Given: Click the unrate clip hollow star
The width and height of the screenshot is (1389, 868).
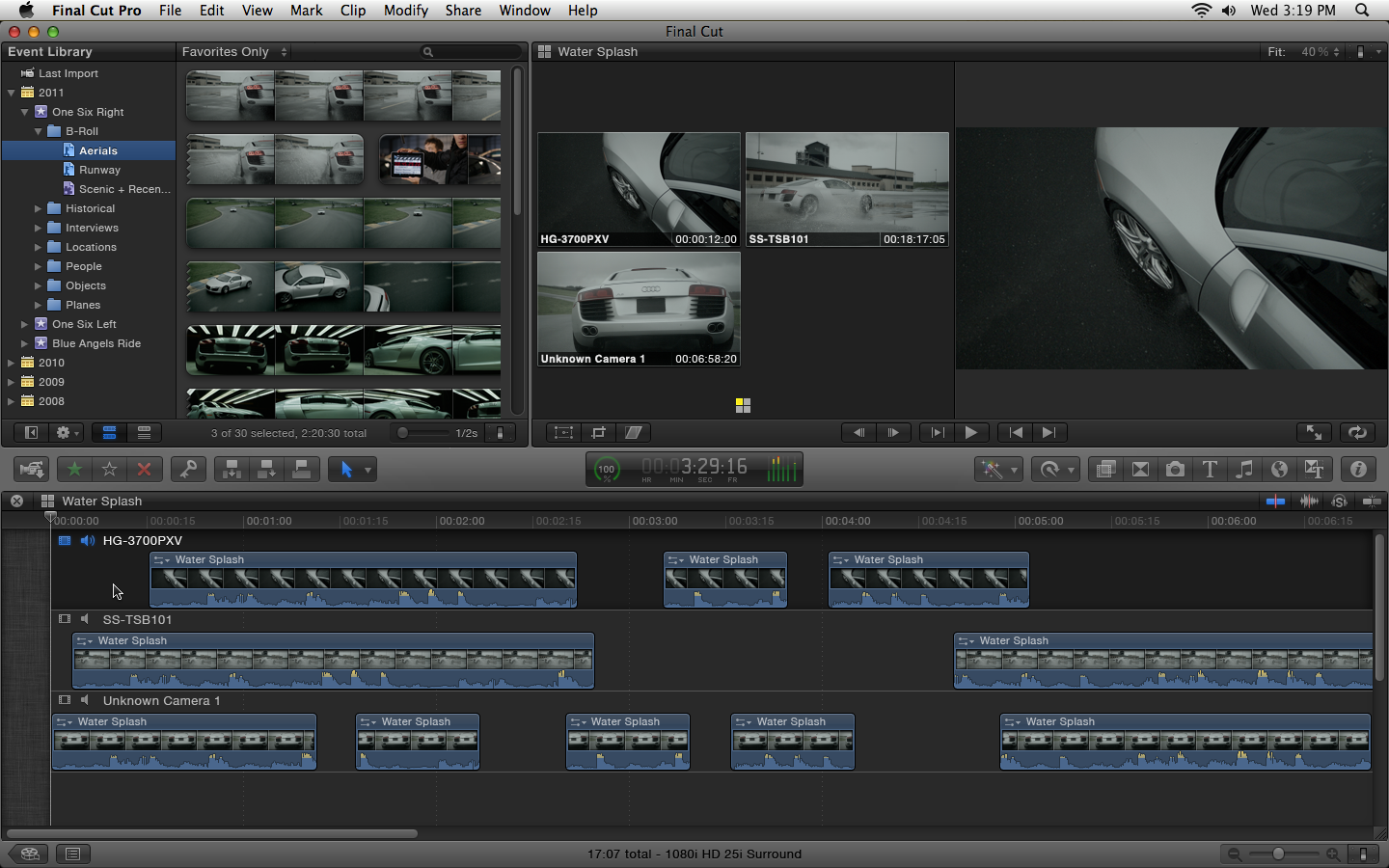Looking at the screenshot, I should pos(109,470).
